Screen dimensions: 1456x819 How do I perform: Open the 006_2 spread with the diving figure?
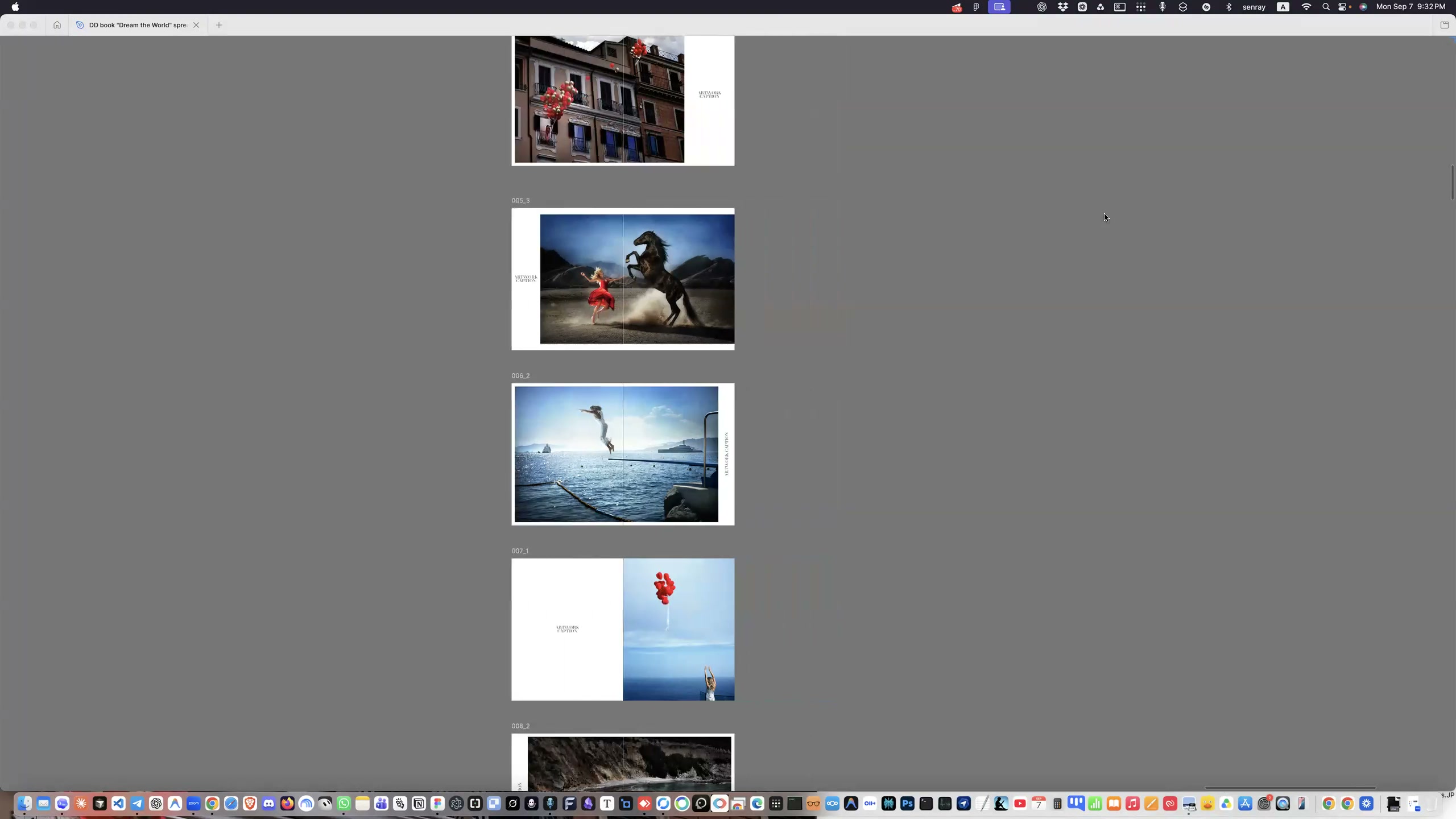[623, 454]
